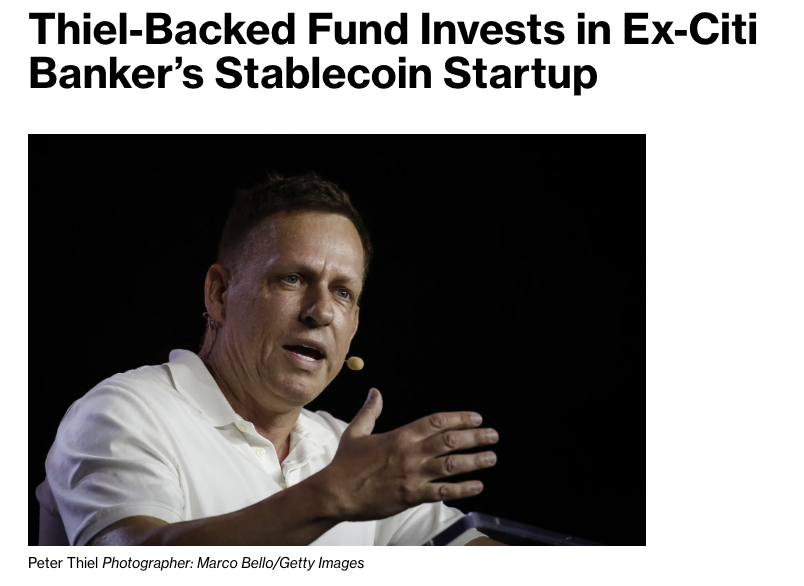This screenshot has height=586, width=804.
Task: Click the headset microphone in the photo
Action: [354, 363]
